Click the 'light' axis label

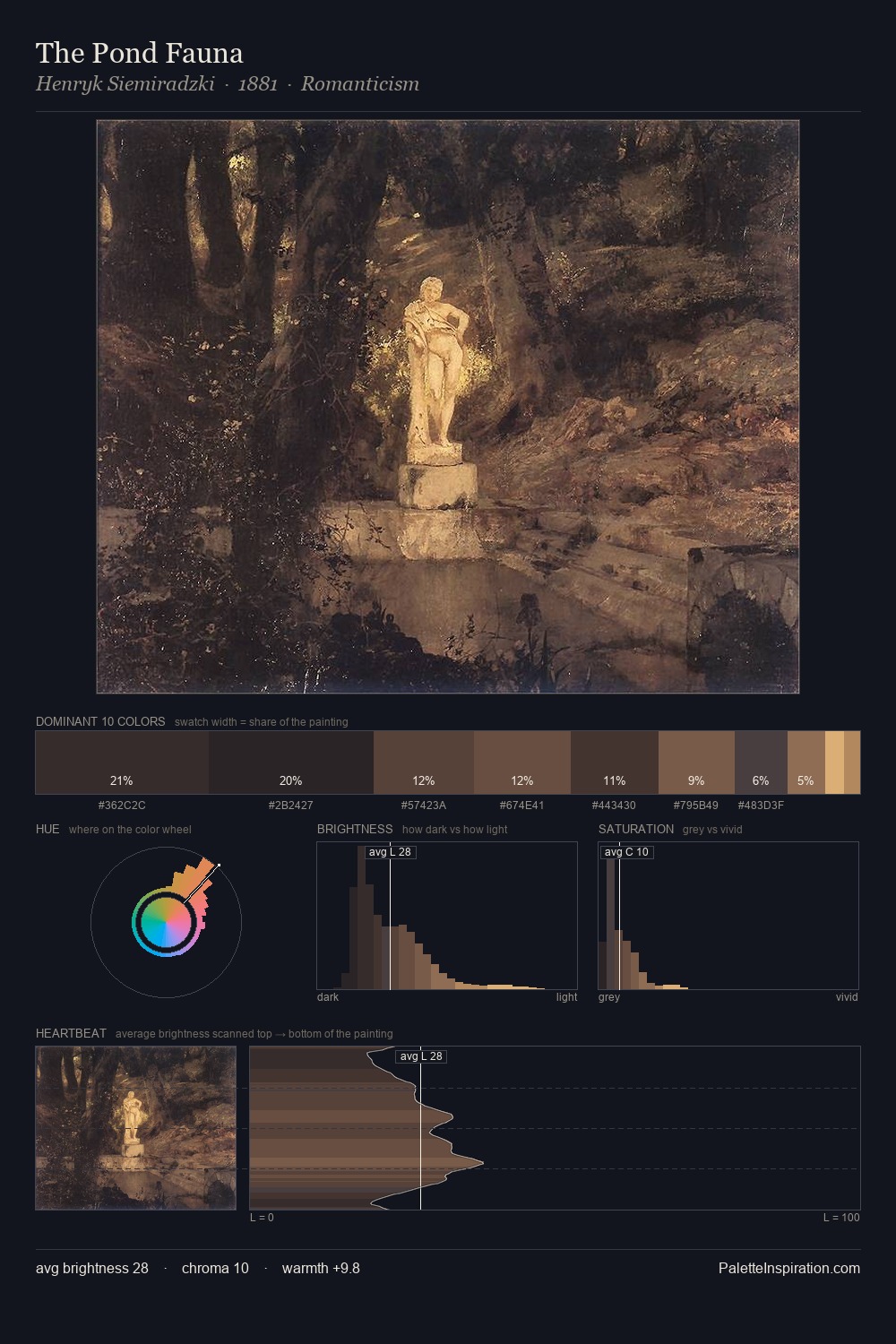click(567, 997)
